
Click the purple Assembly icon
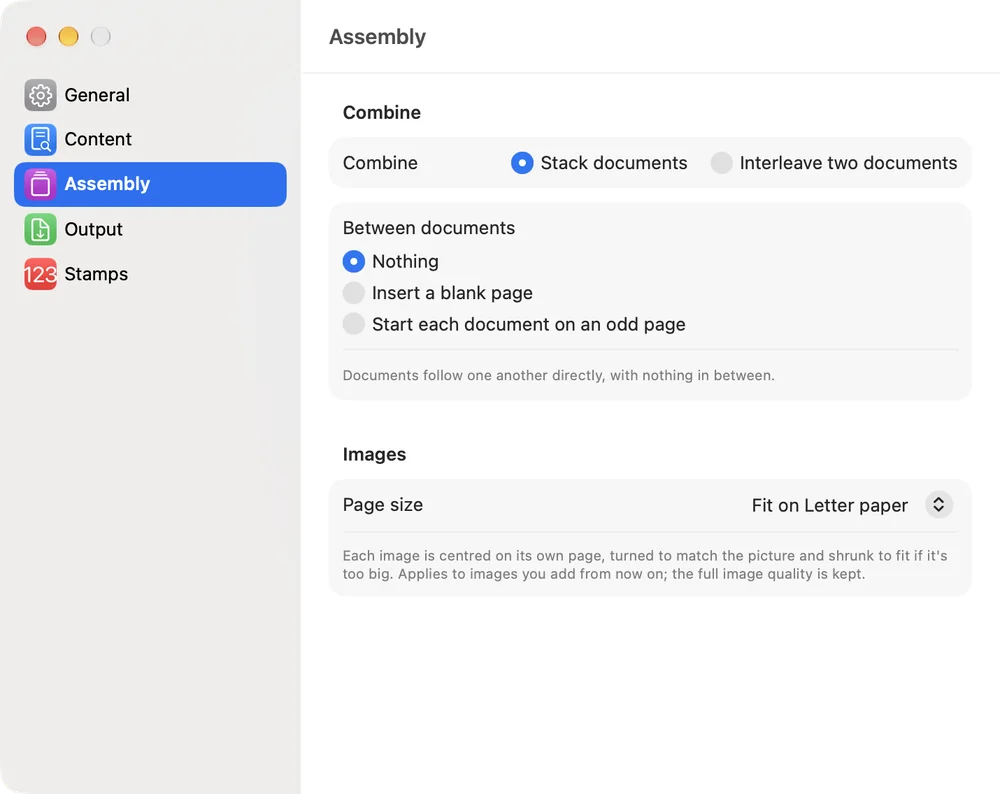point(40,184)
